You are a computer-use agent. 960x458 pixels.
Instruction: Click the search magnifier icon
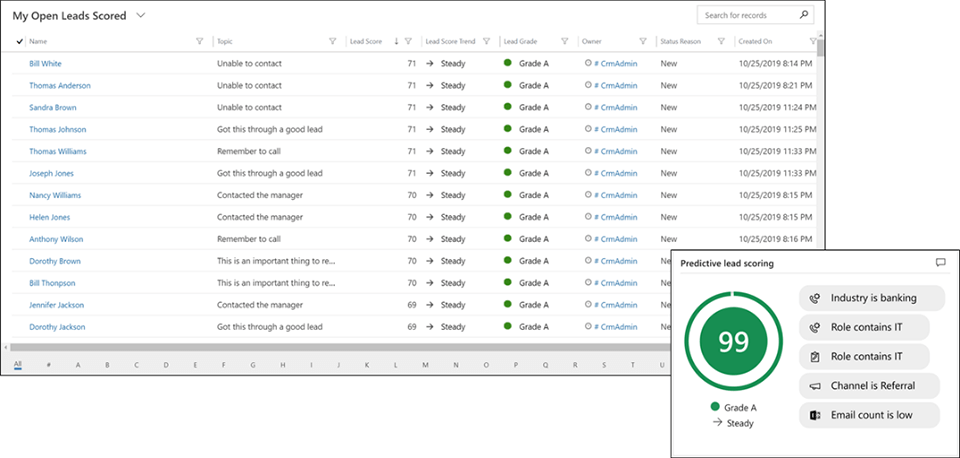804,16
